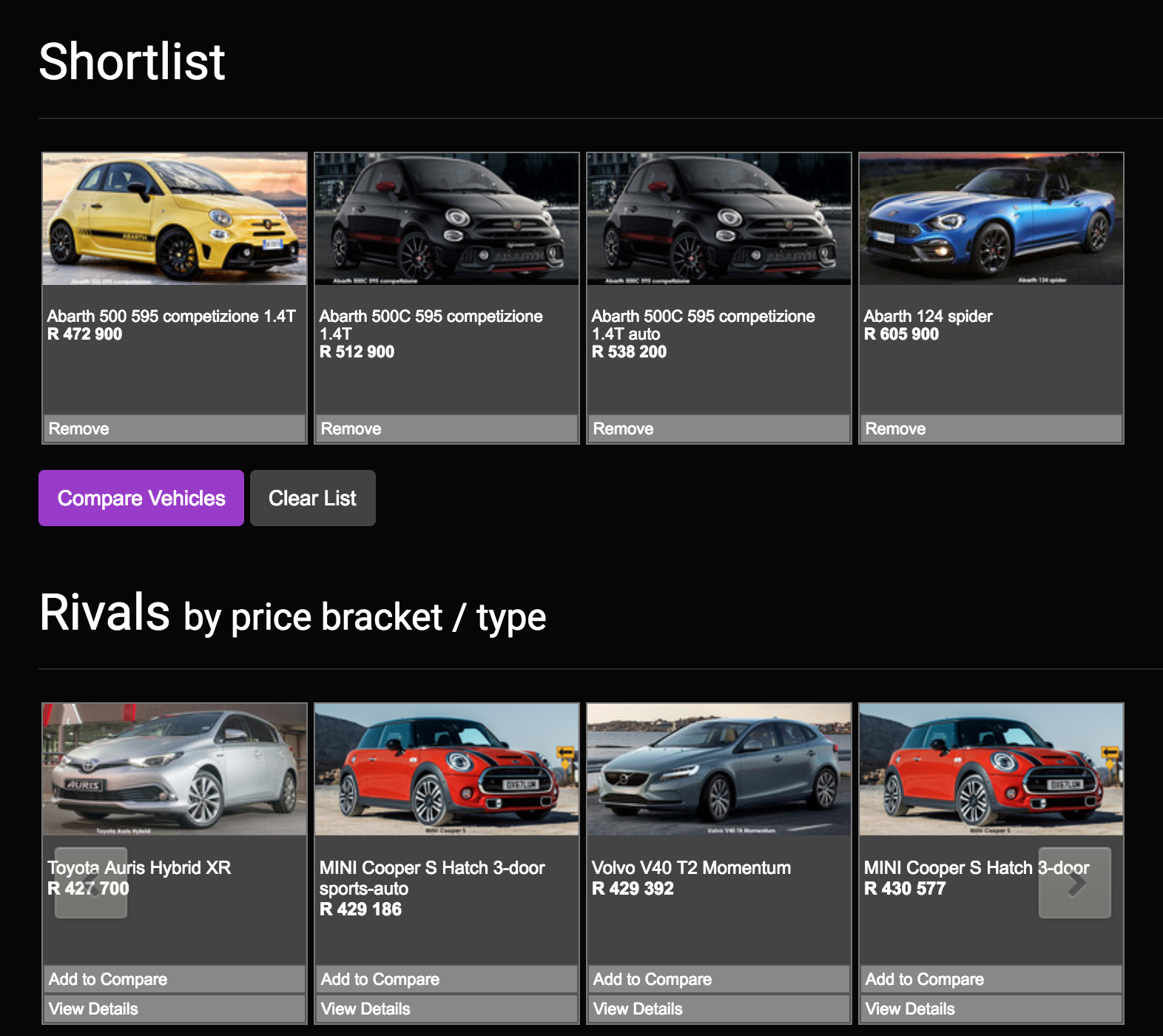
Task: Click the Rivals by price bracket heading
Action: tap(293, 614)
